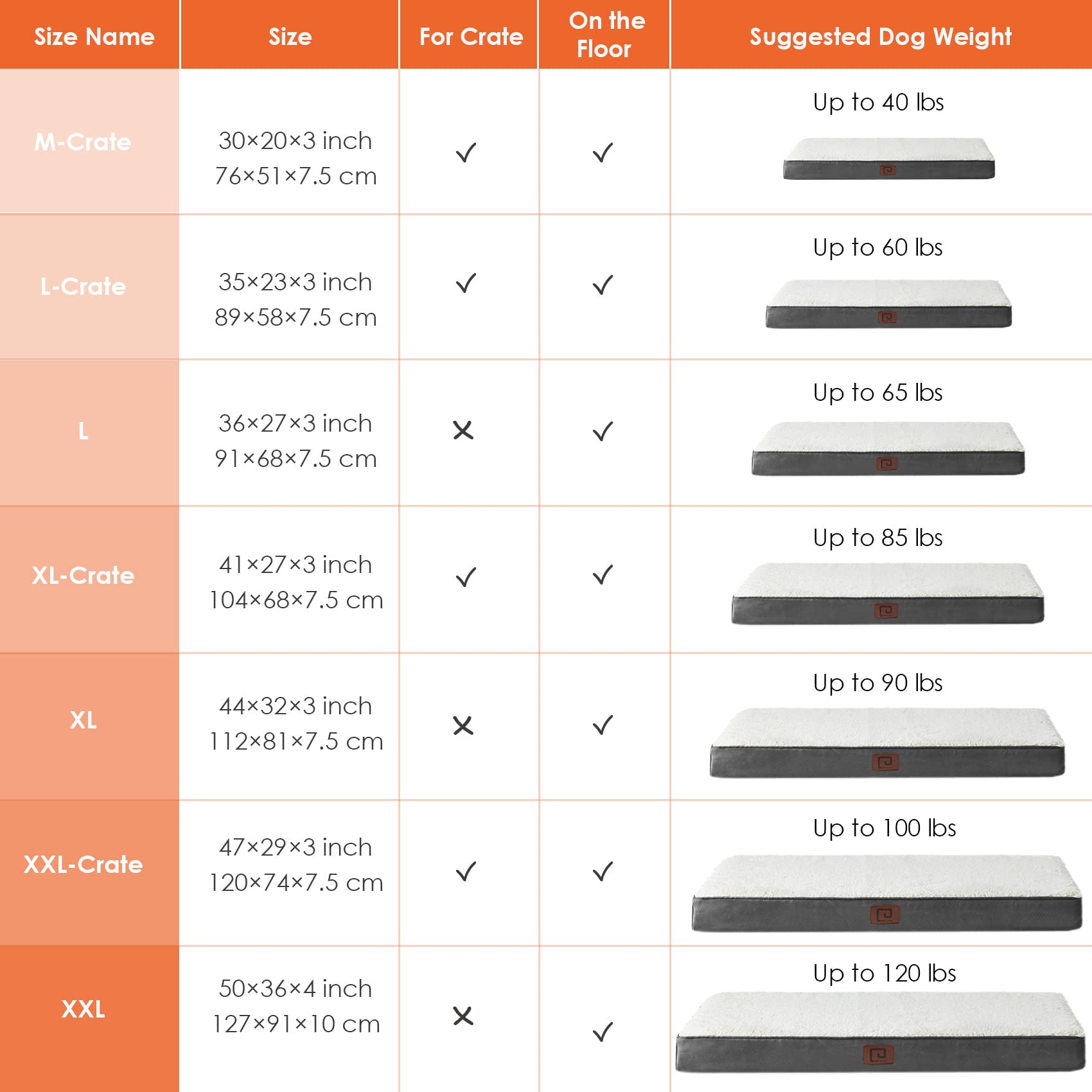This screenshot has height=1092, width=1092.
Task: Click the X mark in the XXL row
Action: click(463, 1016)
